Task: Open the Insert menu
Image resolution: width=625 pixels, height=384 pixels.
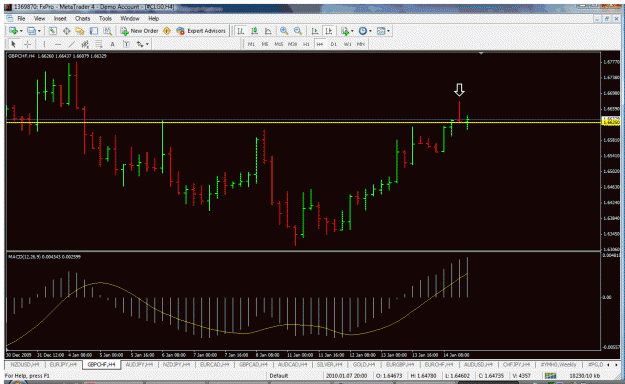Action: click(60, 19)
